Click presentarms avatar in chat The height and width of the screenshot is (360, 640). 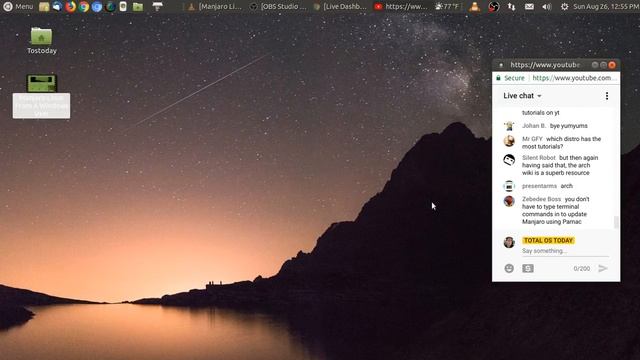pos(509,186)
